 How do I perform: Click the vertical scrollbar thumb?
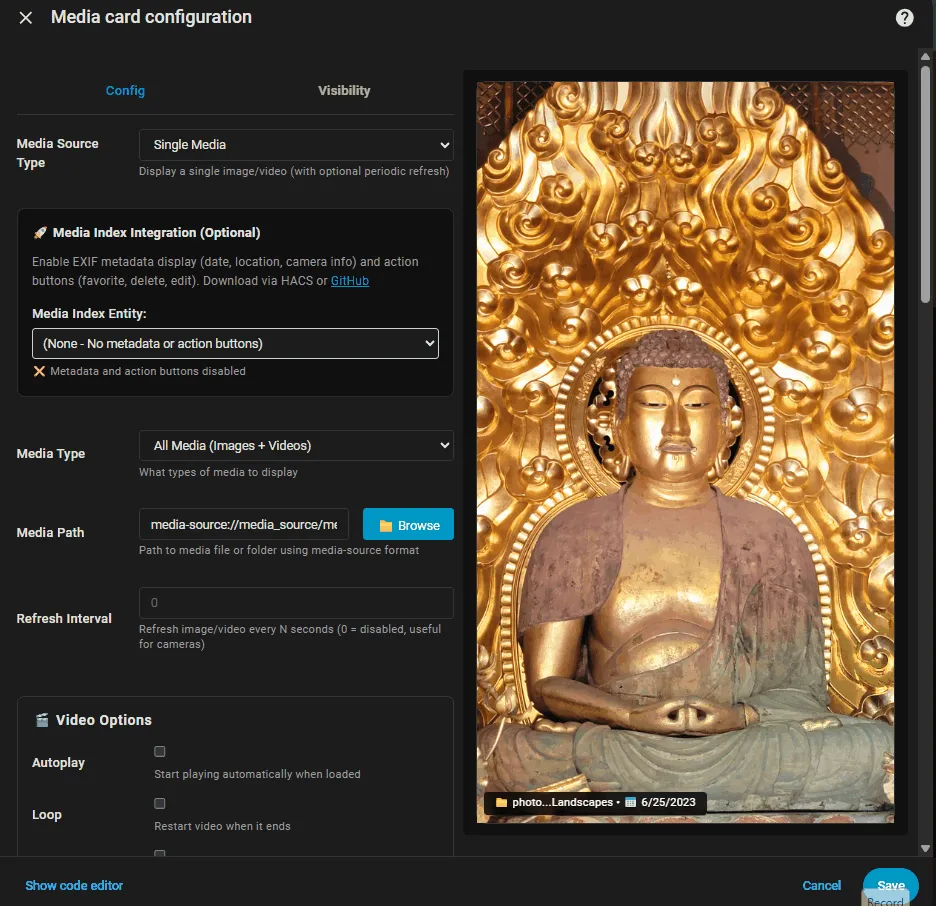tap(925, 184)
